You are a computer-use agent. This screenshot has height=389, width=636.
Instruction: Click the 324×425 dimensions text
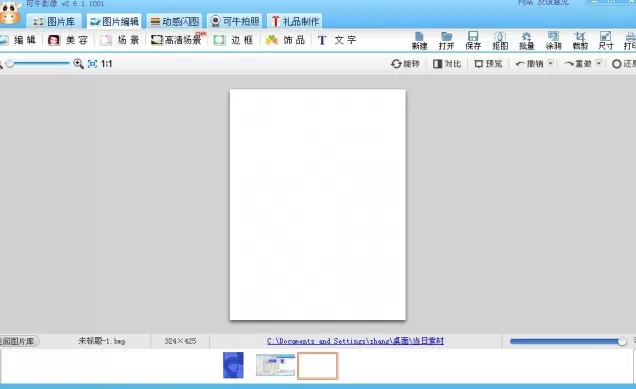point(180,341)
